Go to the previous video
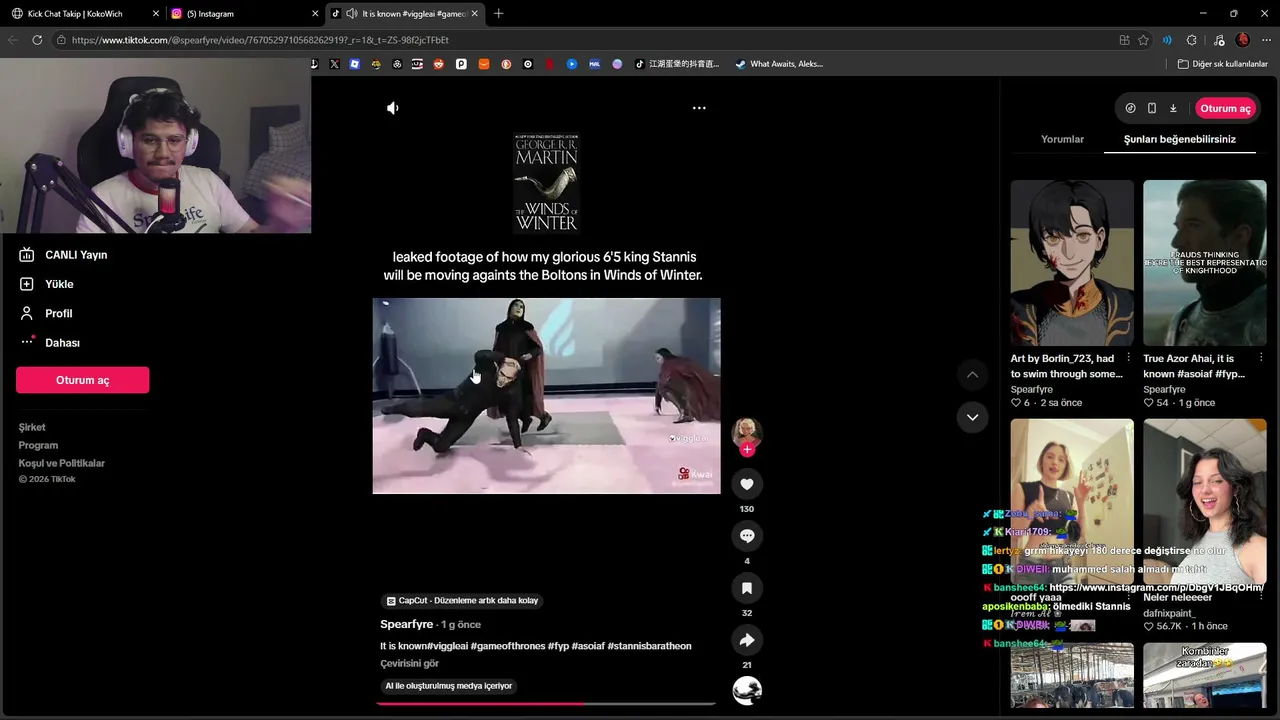The height and width of the screenshot is (720, 1280). (x=972, y=375)
